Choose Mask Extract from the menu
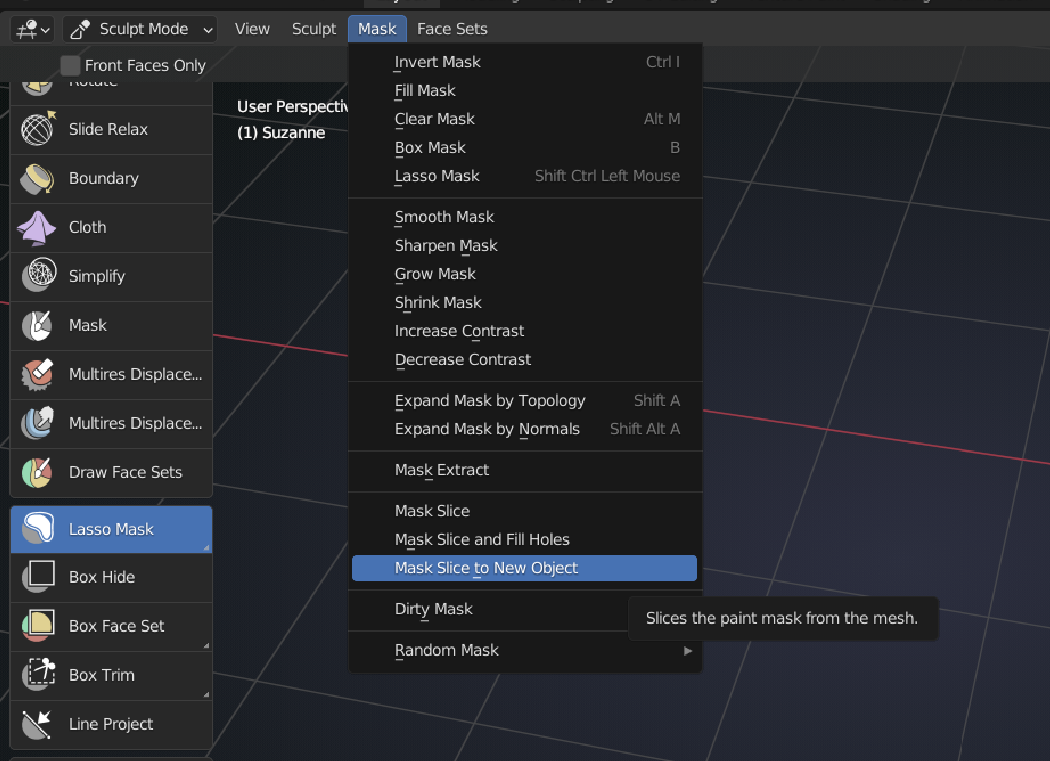The width and height of the screenshot is (1050, 761). pos(442,470)
